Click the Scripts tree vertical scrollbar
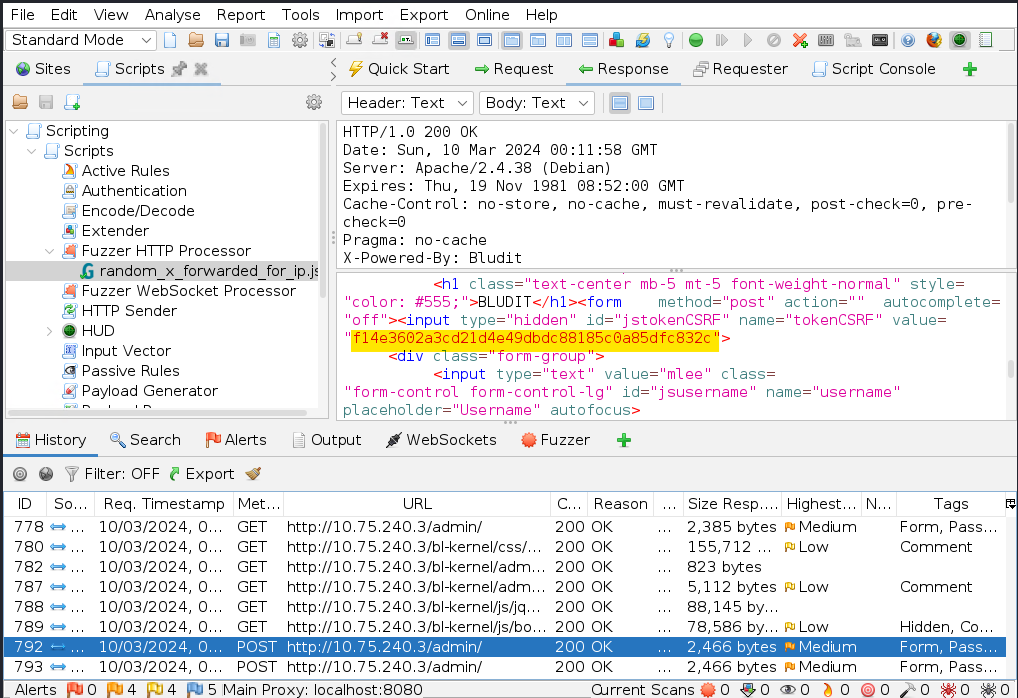Viewport: 1018px width, 698px height. [322, 200]
